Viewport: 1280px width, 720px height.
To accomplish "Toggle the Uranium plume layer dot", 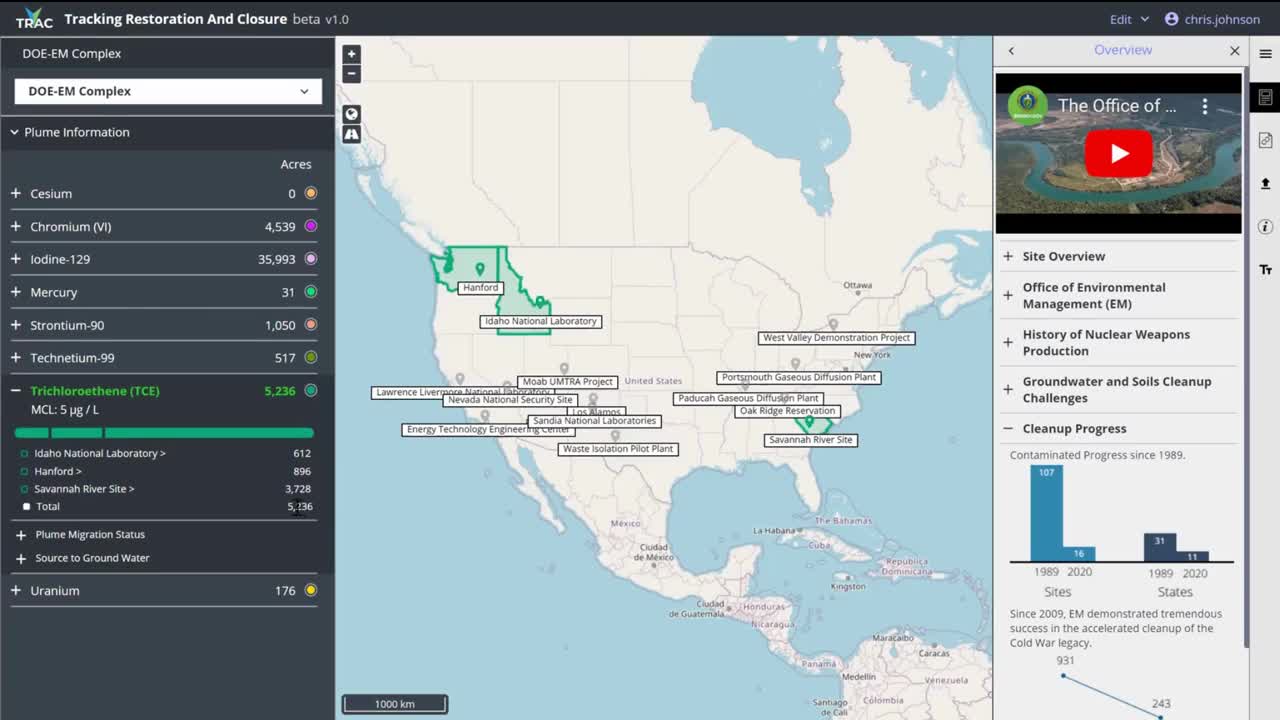I will (311, 590).
